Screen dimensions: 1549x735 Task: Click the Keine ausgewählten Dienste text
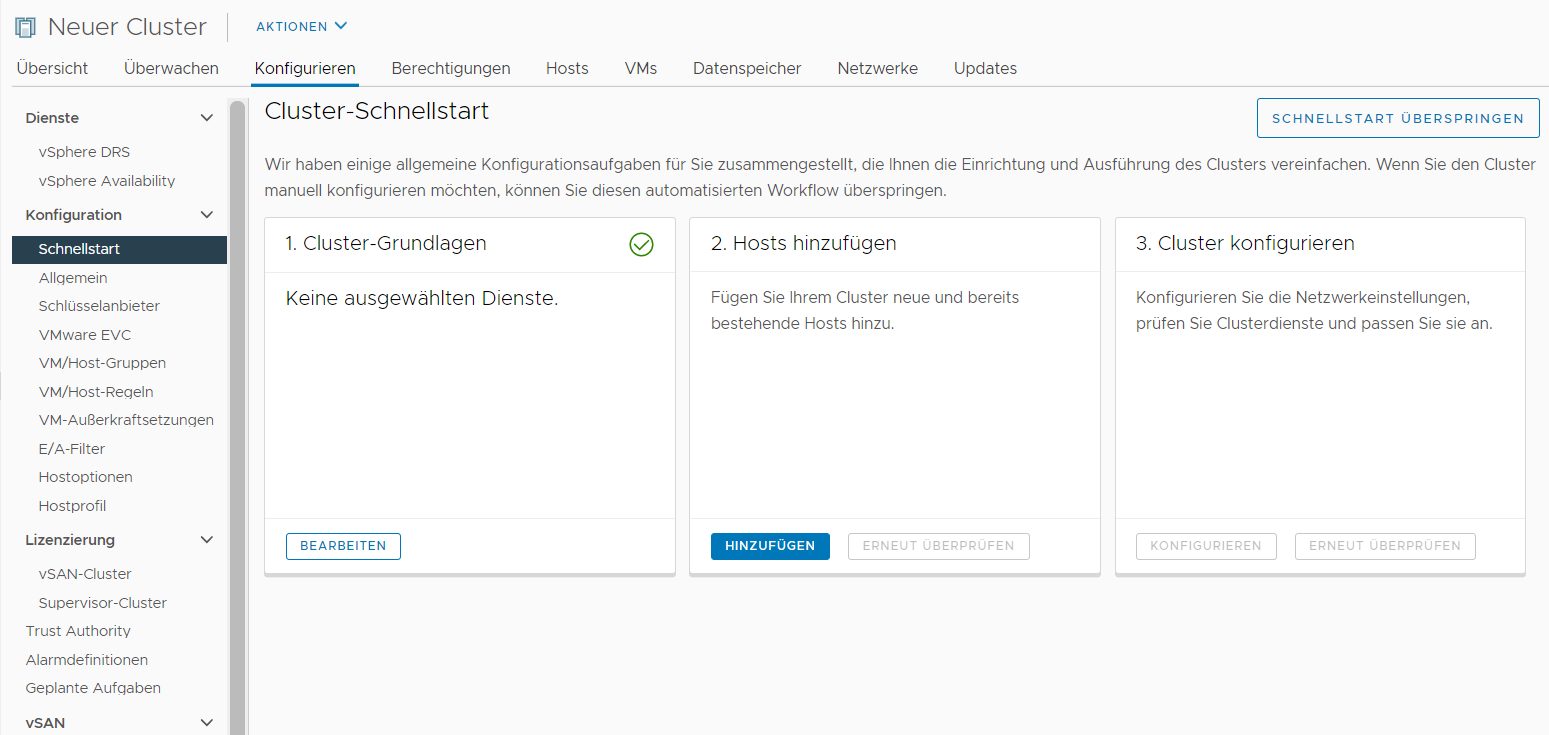(x=422, y=298)
